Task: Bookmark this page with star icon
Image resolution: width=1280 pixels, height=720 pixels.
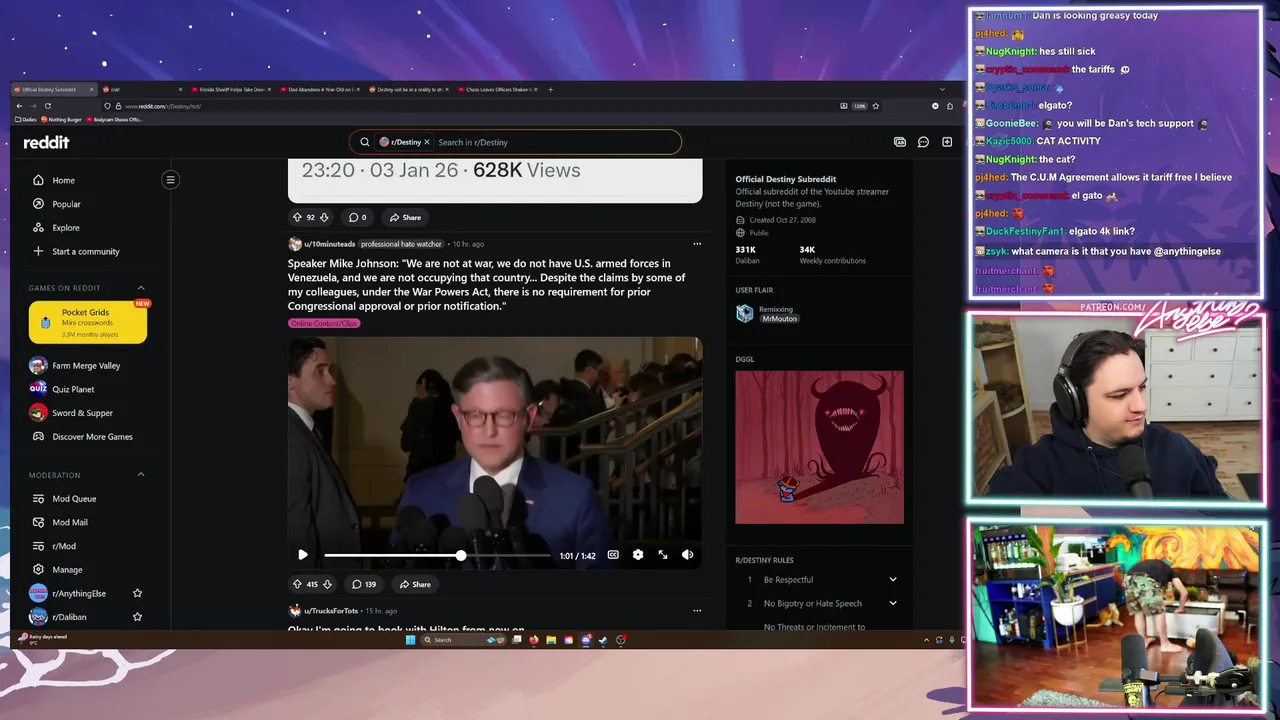Action: [x=876, y=106]
